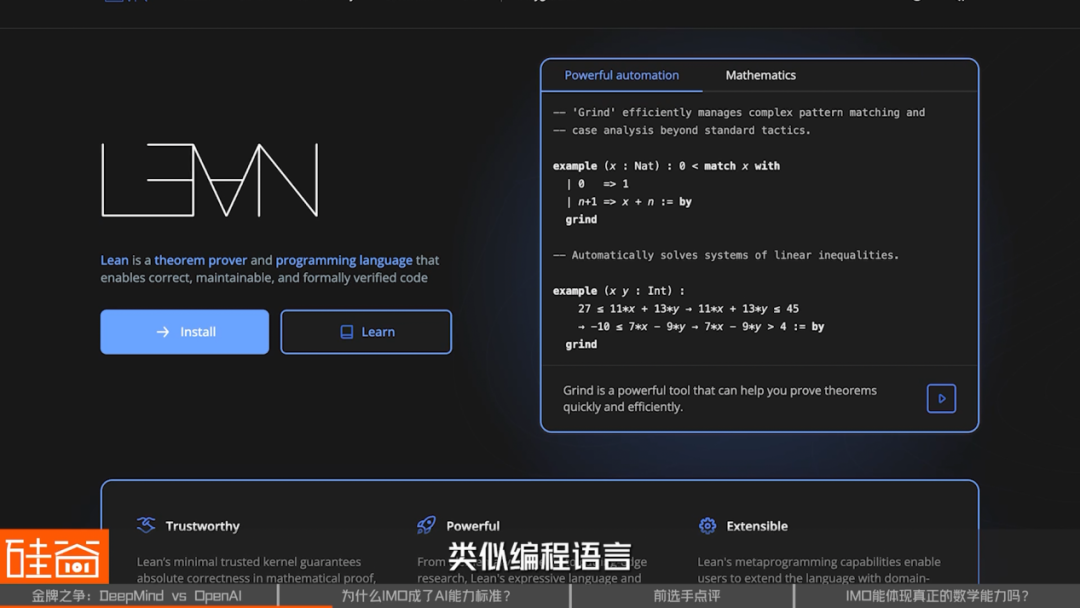Click the arrow icon in Install button

tap(163, 332)
